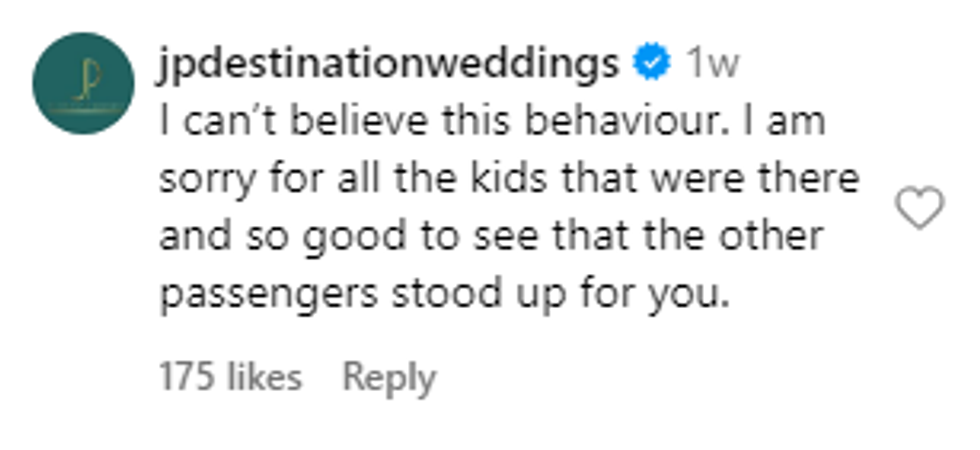980x450 pixels.
Task: Like the comment with the heart icon
Action: (x=918, y=209)
